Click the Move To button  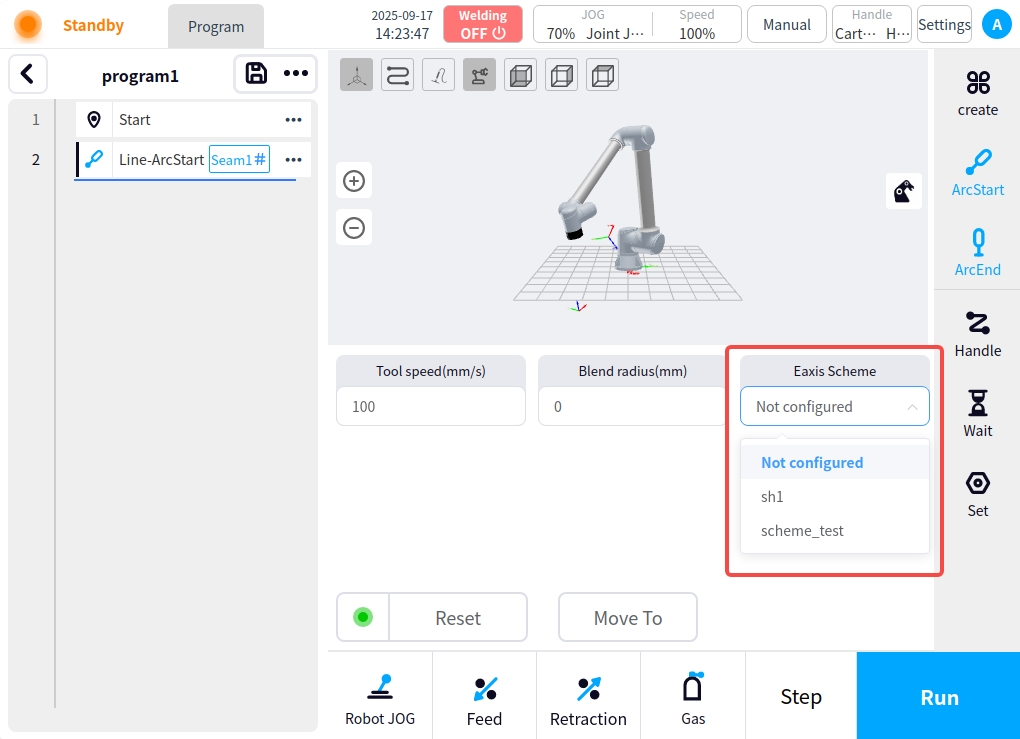click(x=627, y=618)
